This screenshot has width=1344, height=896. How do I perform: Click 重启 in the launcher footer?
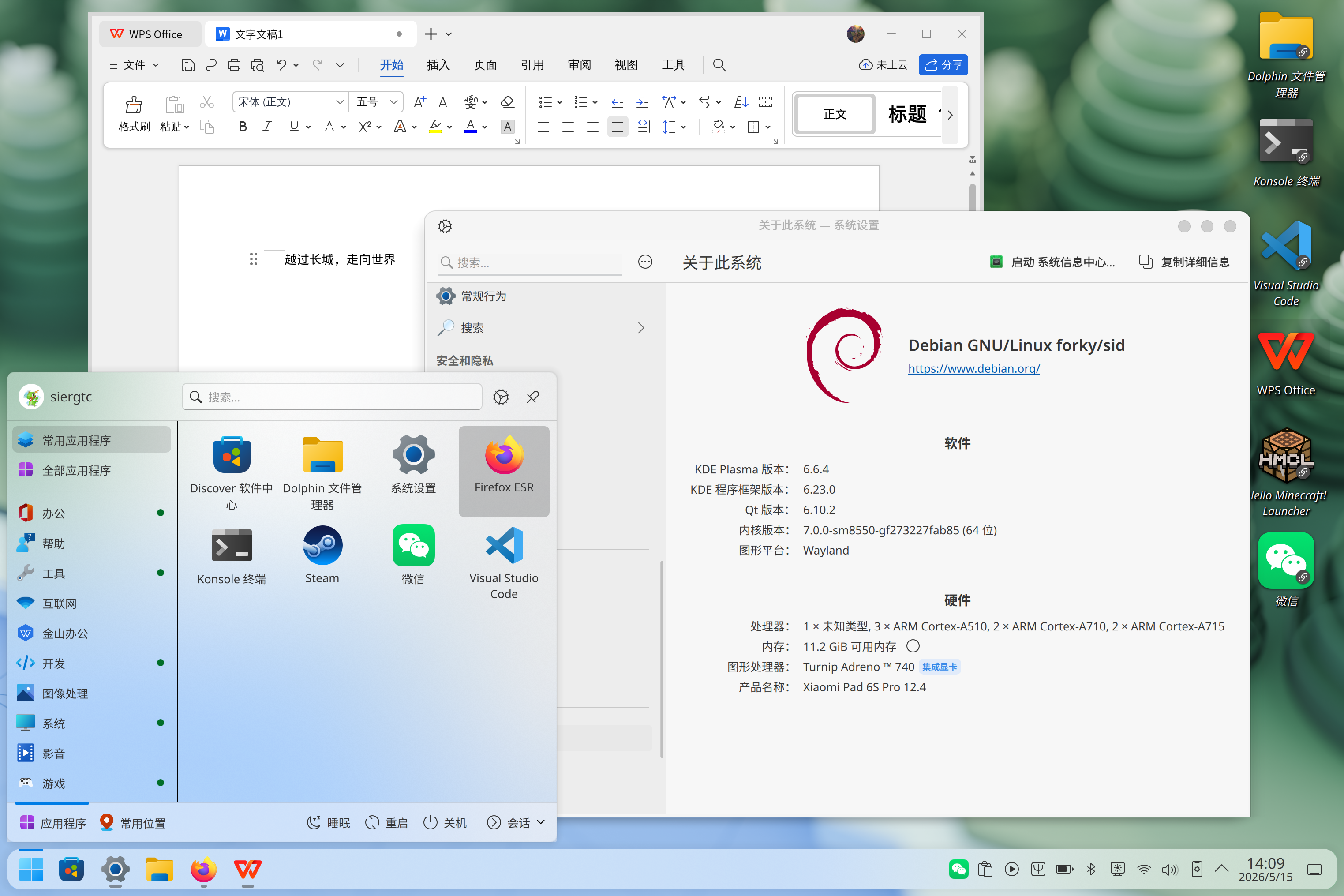(x=387, y=823)
